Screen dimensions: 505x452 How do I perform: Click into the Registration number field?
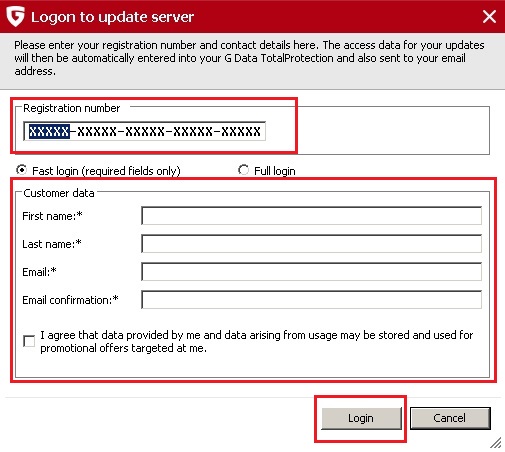click(x=145, y=131)
